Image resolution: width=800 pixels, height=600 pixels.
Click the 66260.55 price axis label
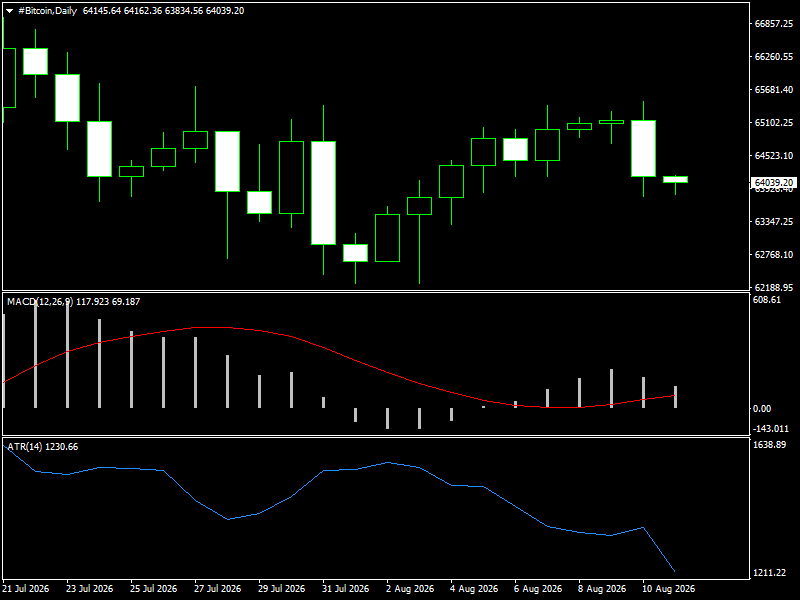773,57
